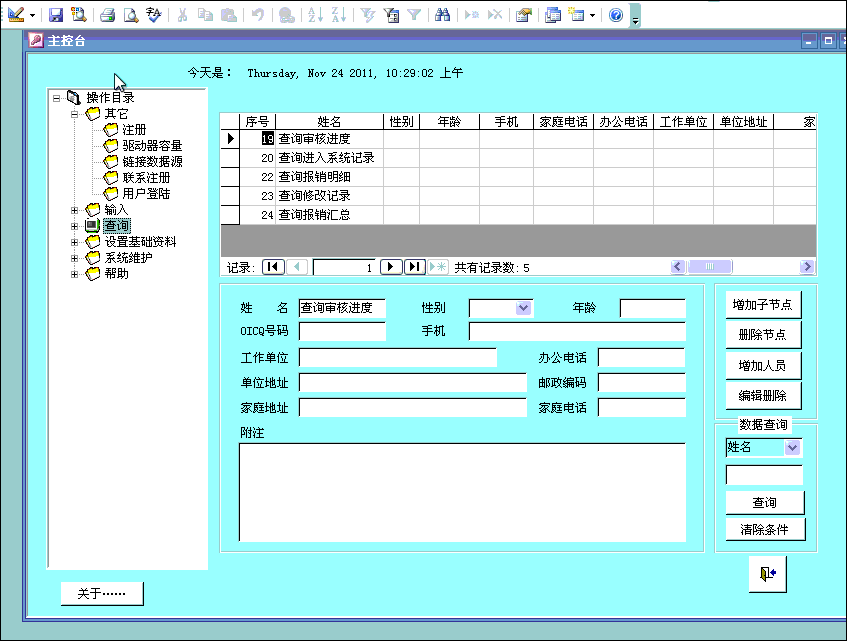Go to the next record in the navigator

tap(391, 267)
